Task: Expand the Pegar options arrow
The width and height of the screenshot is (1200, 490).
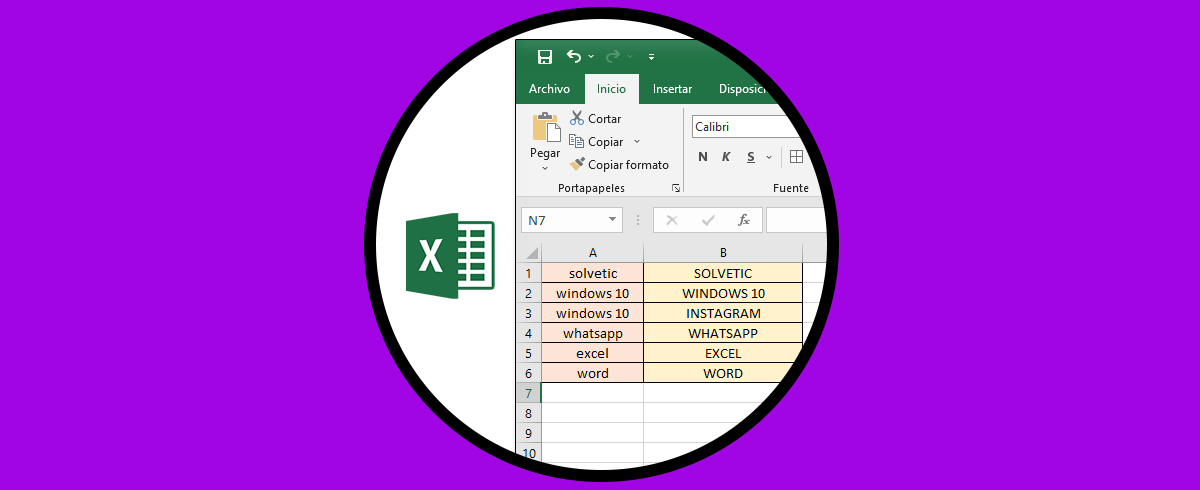Action: coord(545,168)
